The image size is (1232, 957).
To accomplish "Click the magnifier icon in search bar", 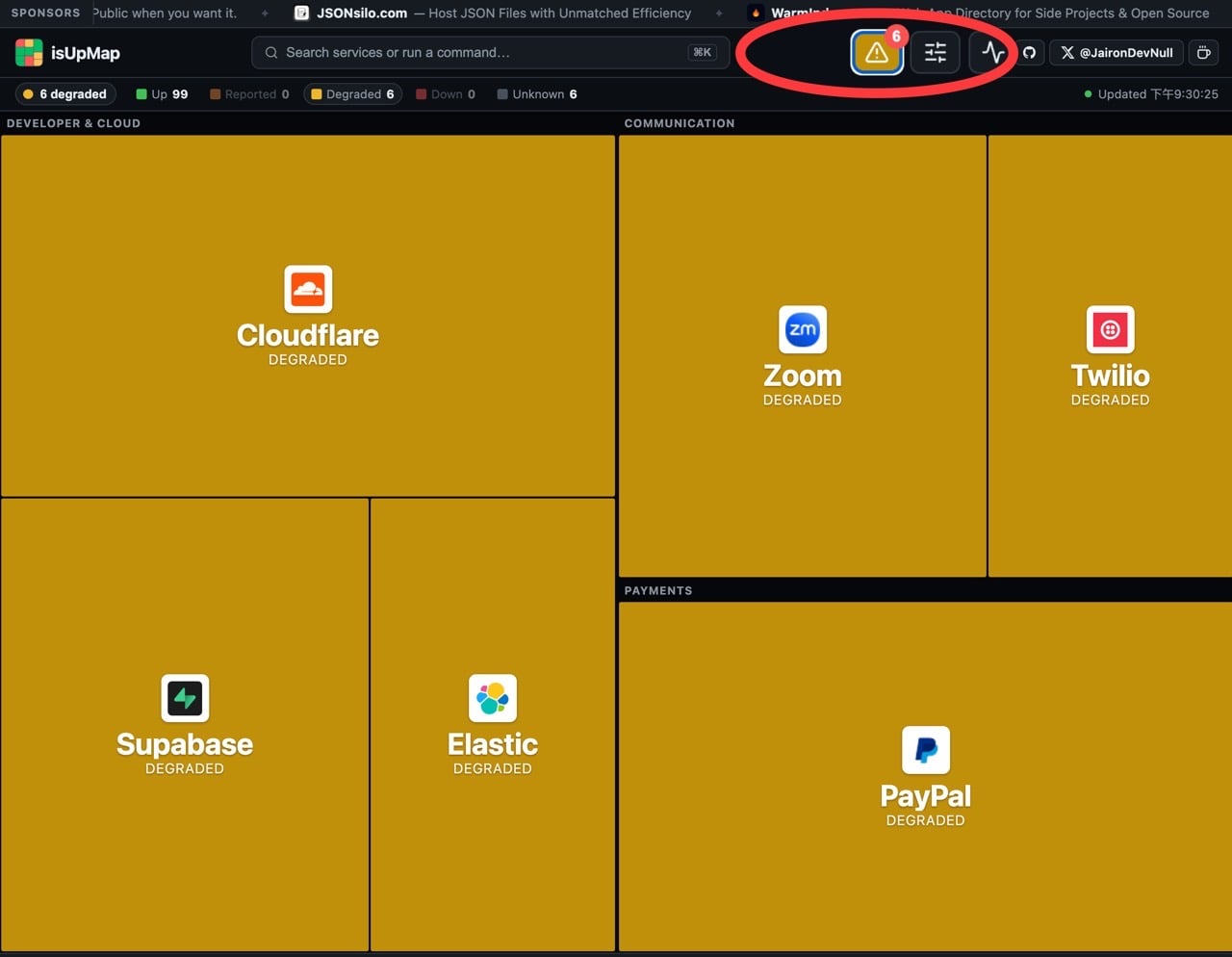I will [x=271, y=53].
